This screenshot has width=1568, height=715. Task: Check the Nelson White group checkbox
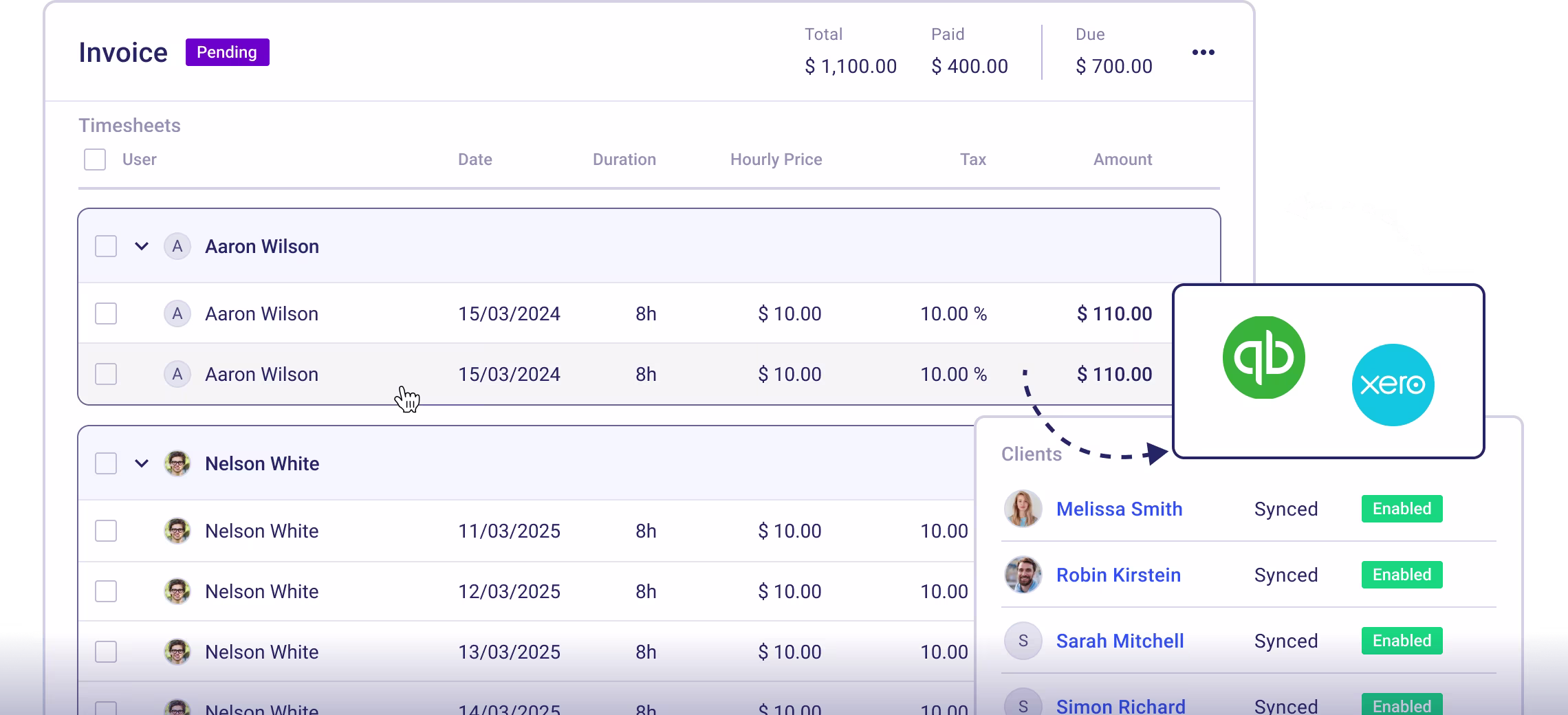pos(106,463)
